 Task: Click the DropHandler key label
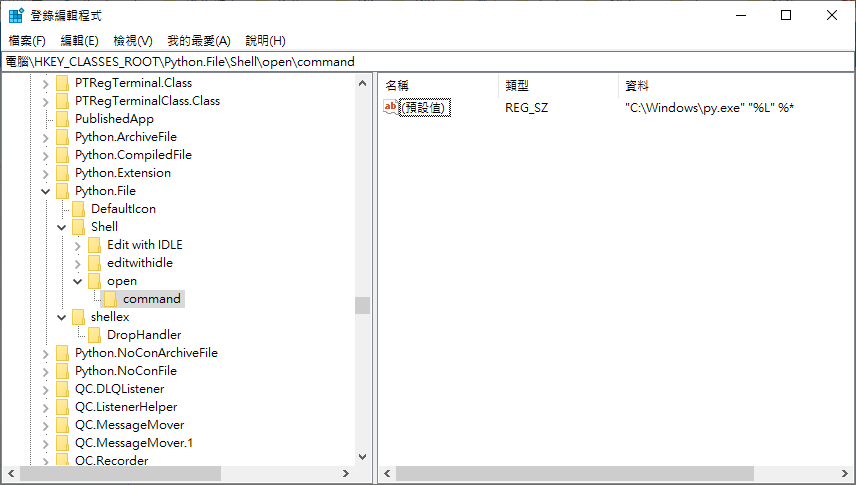tap(144, 335)
